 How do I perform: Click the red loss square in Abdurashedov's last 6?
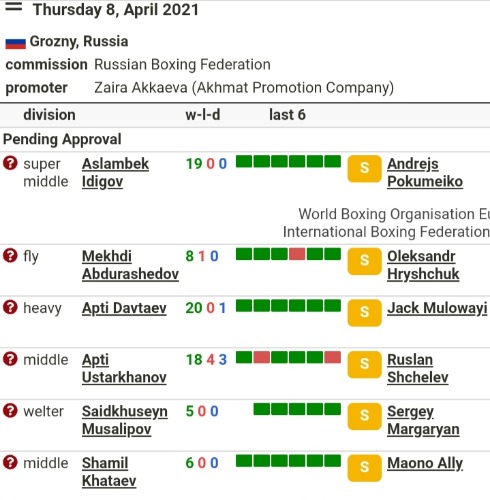tap(297, 254)
